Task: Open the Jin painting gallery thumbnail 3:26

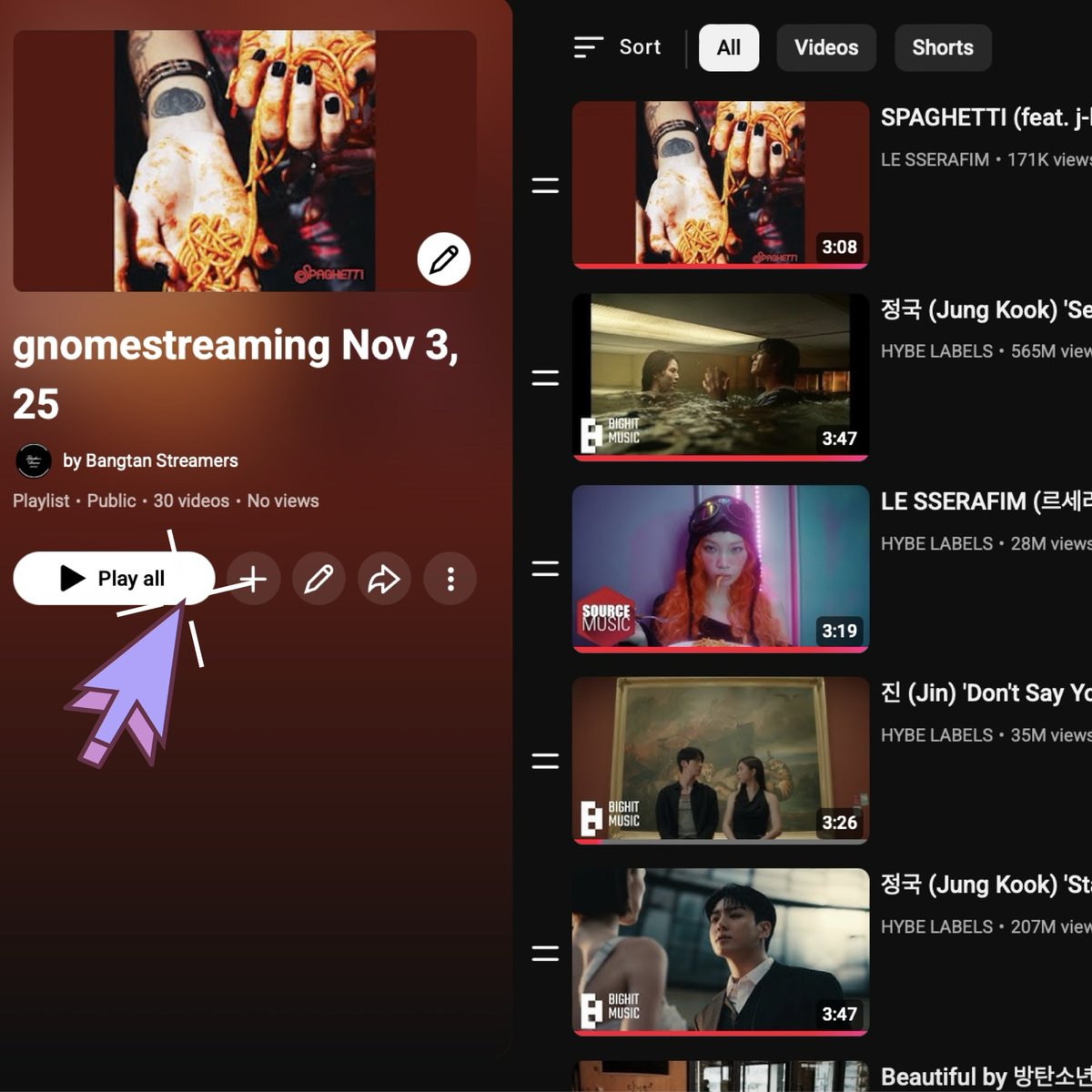Action: coord(721,761)
